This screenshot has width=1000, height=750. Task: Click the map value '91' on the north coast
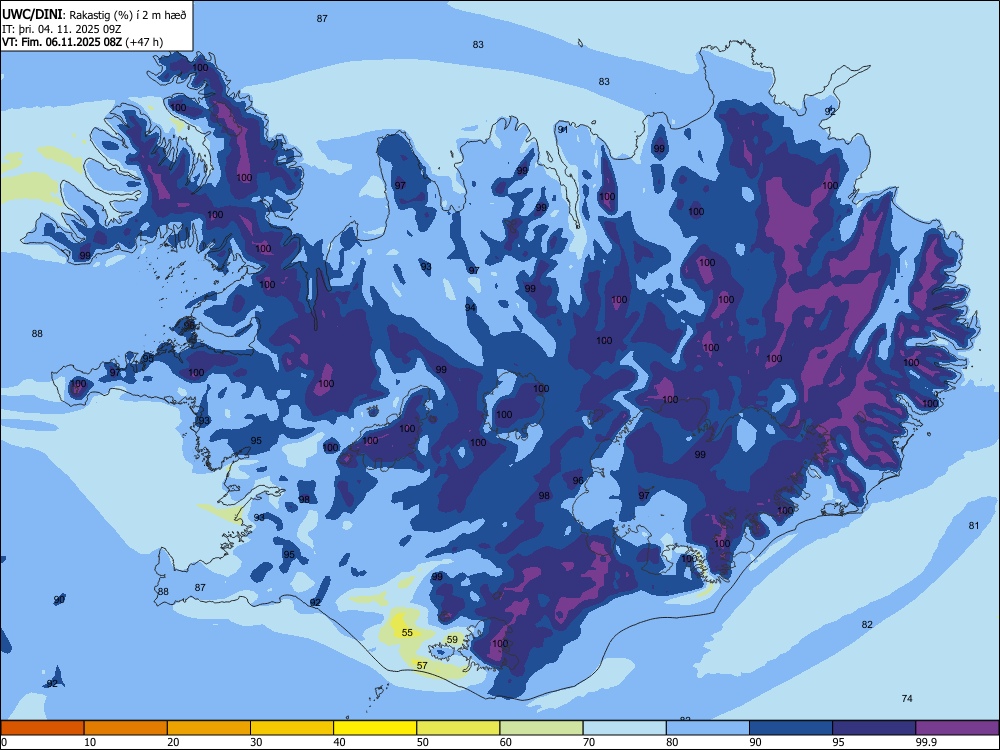pyautogui.click(x=562, y=129)
